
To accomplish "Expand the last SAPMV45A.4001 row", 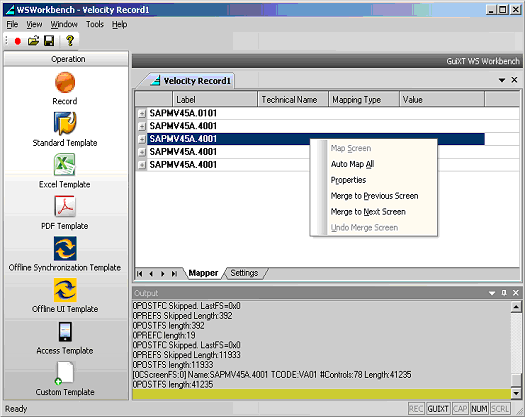I will point(142,165).
